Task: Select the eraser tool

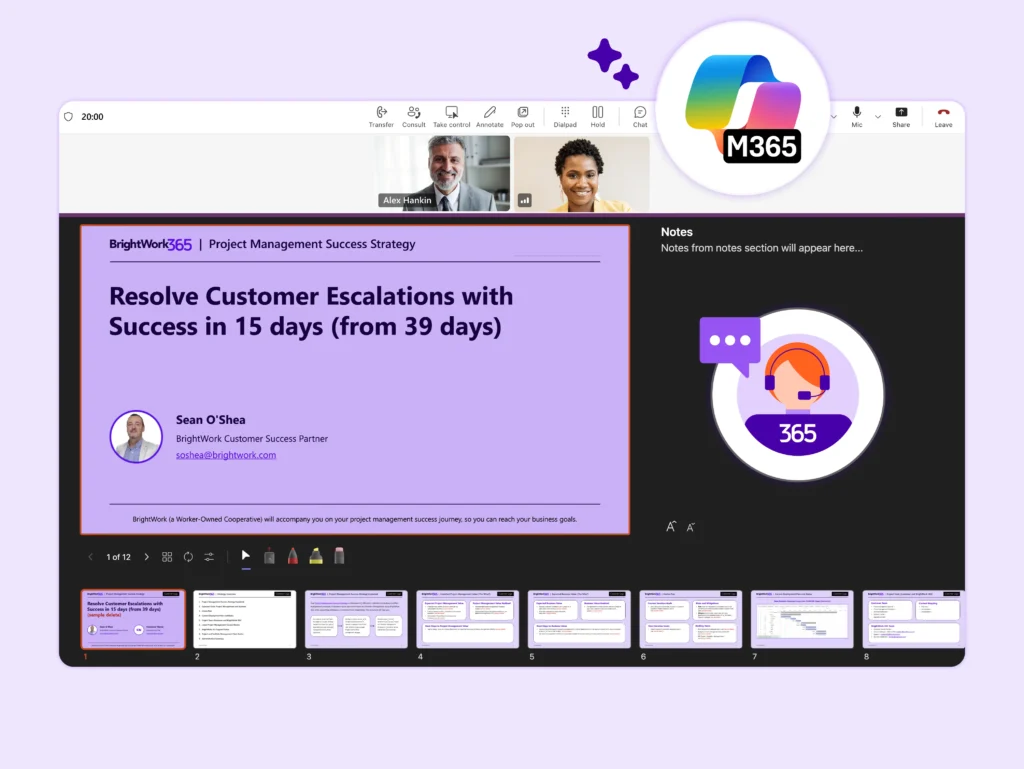Action: click(x=339, y=556)
